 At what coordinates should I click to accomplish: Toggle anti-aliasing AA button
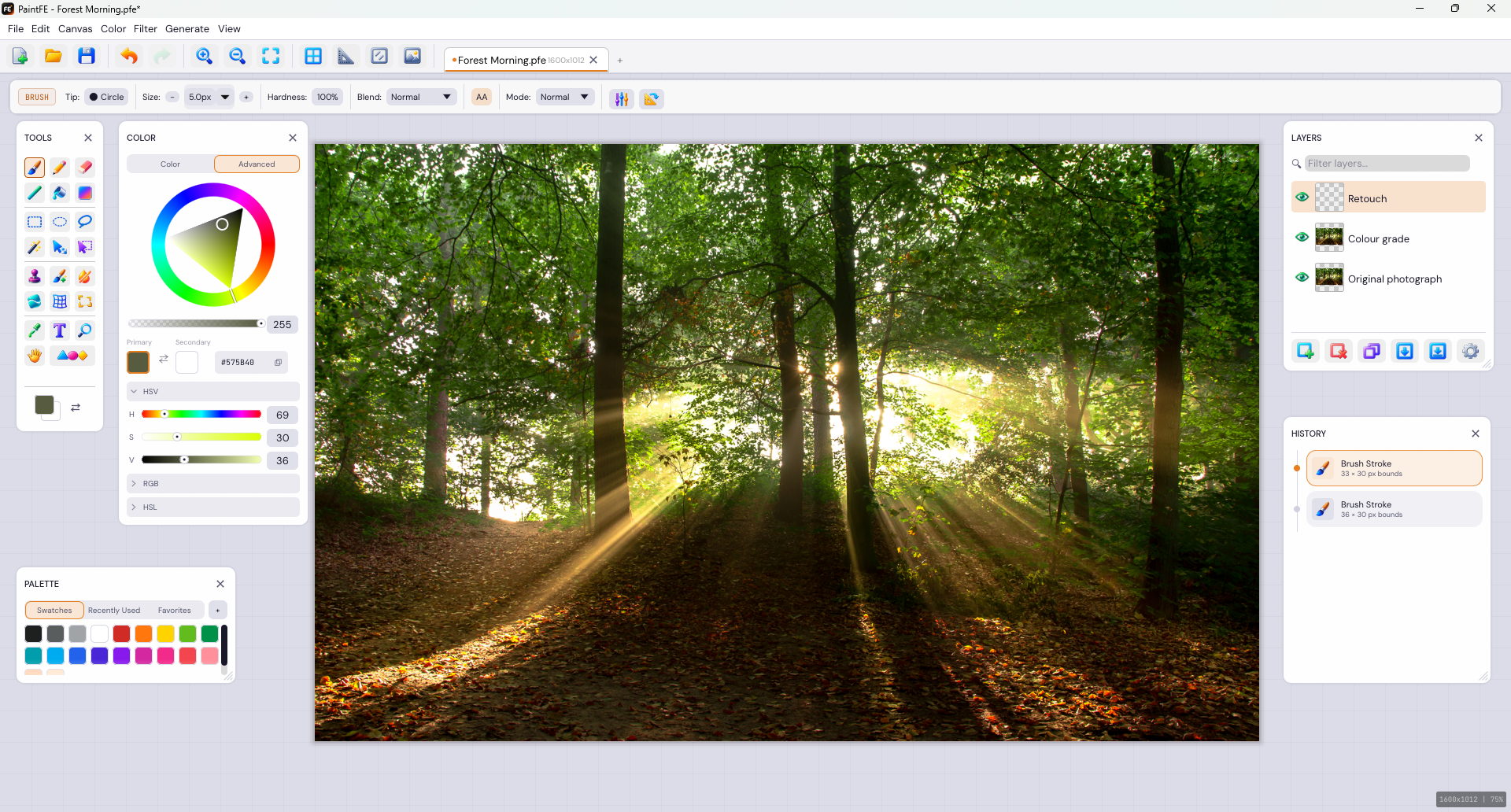pyautogui.click(x=482, y=98)
